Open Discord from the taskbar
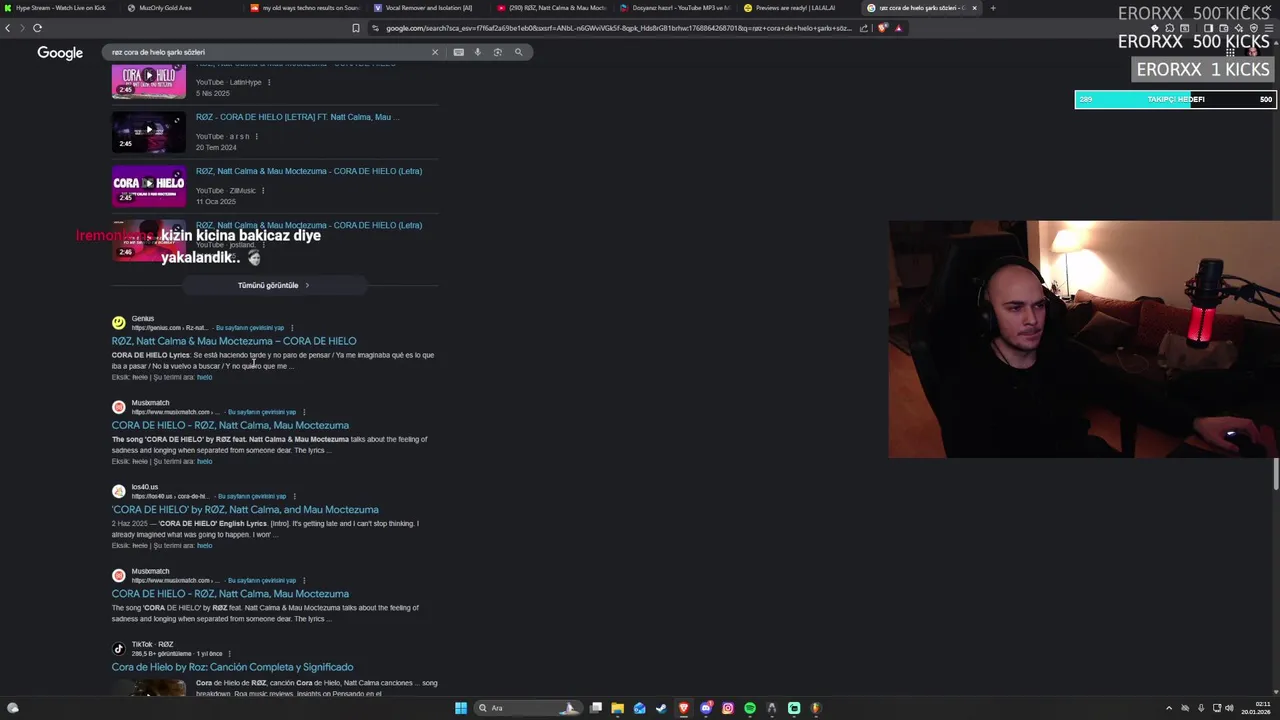This screenshot has width=1280, height=720. 706,708
